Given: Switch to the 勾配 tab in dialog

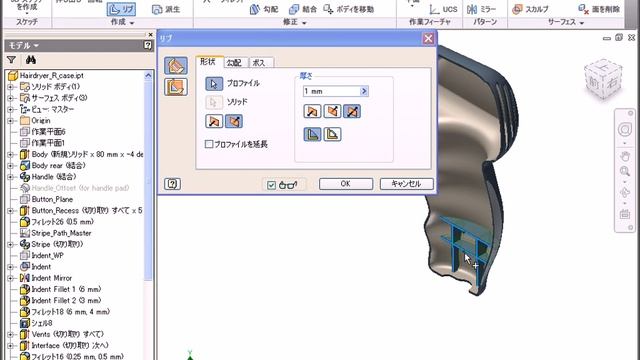Looking at the screenshot, I should pos(234,62).
